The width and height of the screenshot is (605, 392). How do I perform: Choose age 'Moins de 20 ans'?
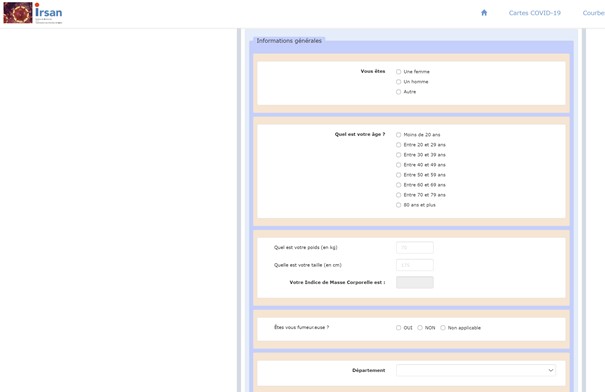point(399,135)
